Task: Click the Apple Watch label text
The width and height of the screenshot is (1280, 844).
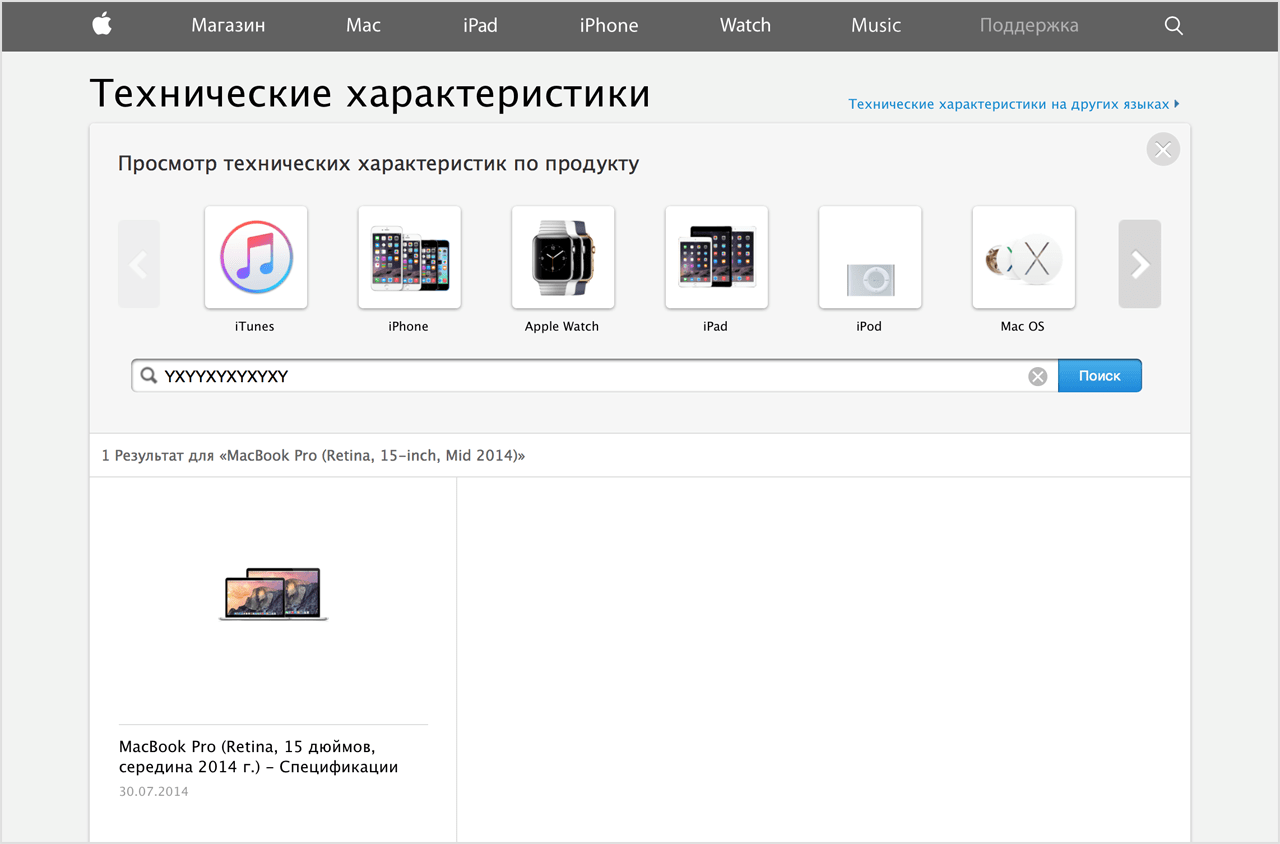Action: pos(562,326)
